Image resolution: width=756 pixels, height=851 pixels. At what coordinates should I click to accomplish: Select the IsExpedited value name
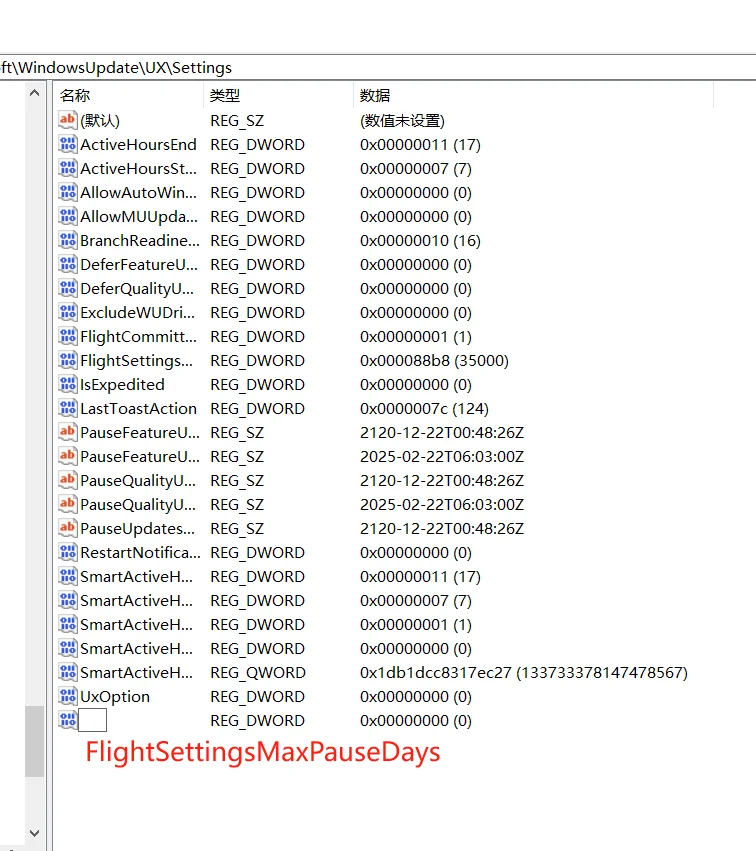tap(122, 384)
